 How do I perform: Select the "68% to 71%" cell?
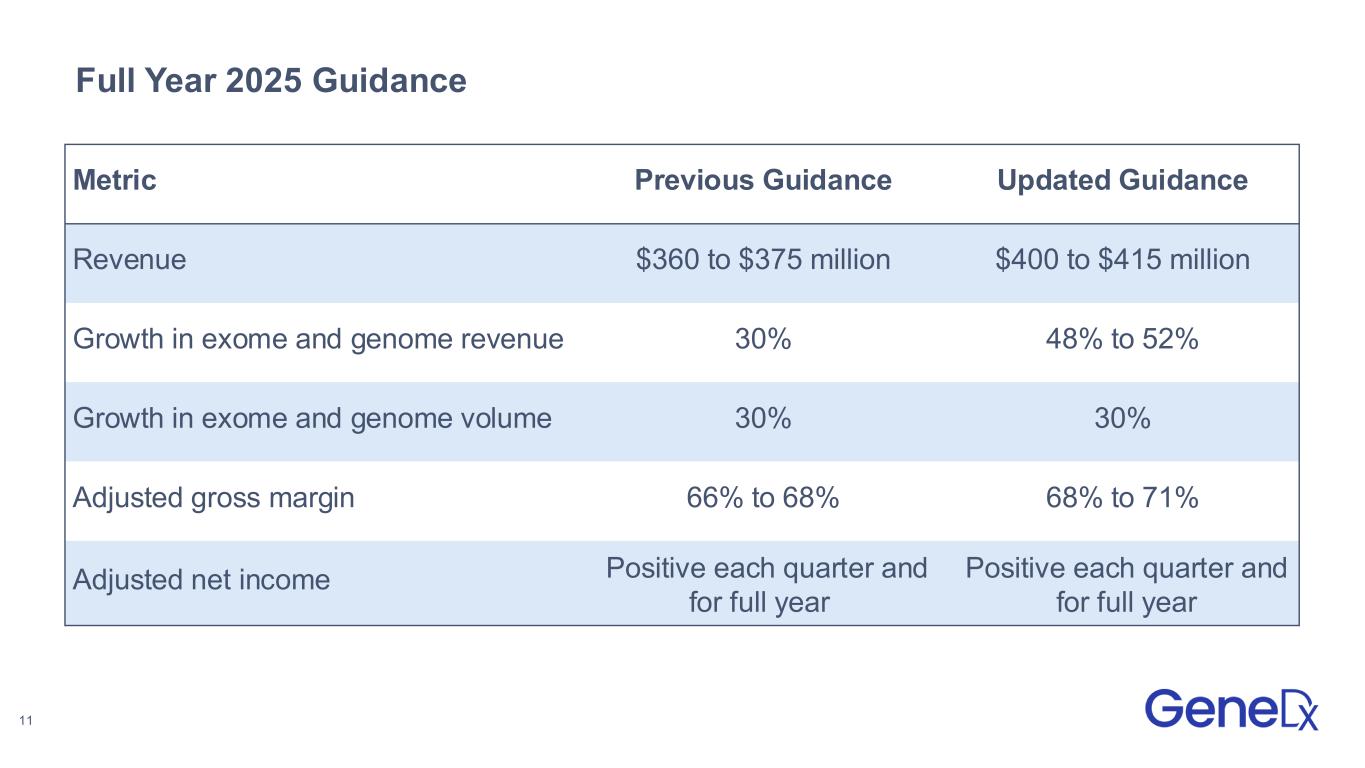point(1122,497)
